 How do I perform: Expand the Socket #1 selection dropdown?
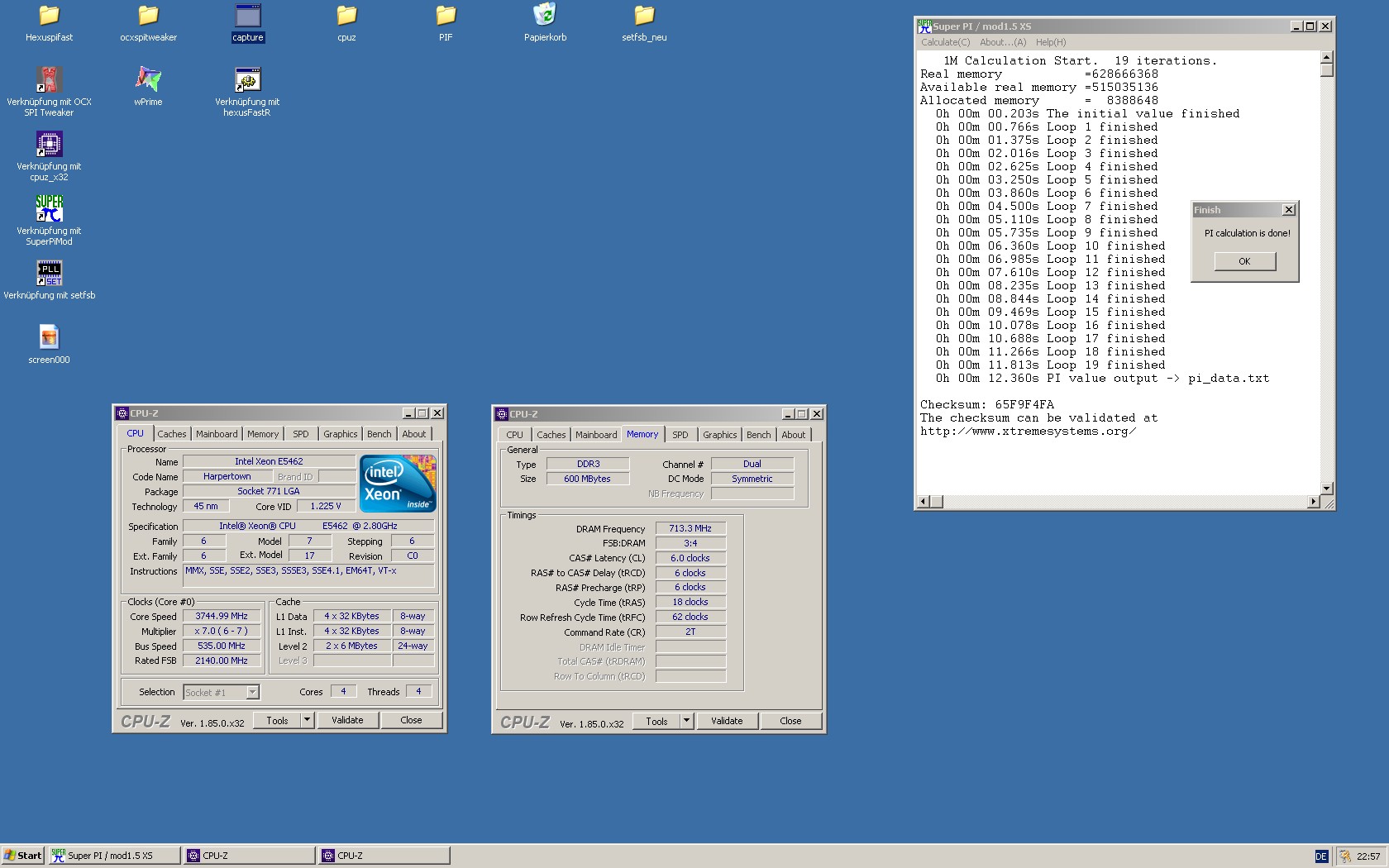(253, 692)
